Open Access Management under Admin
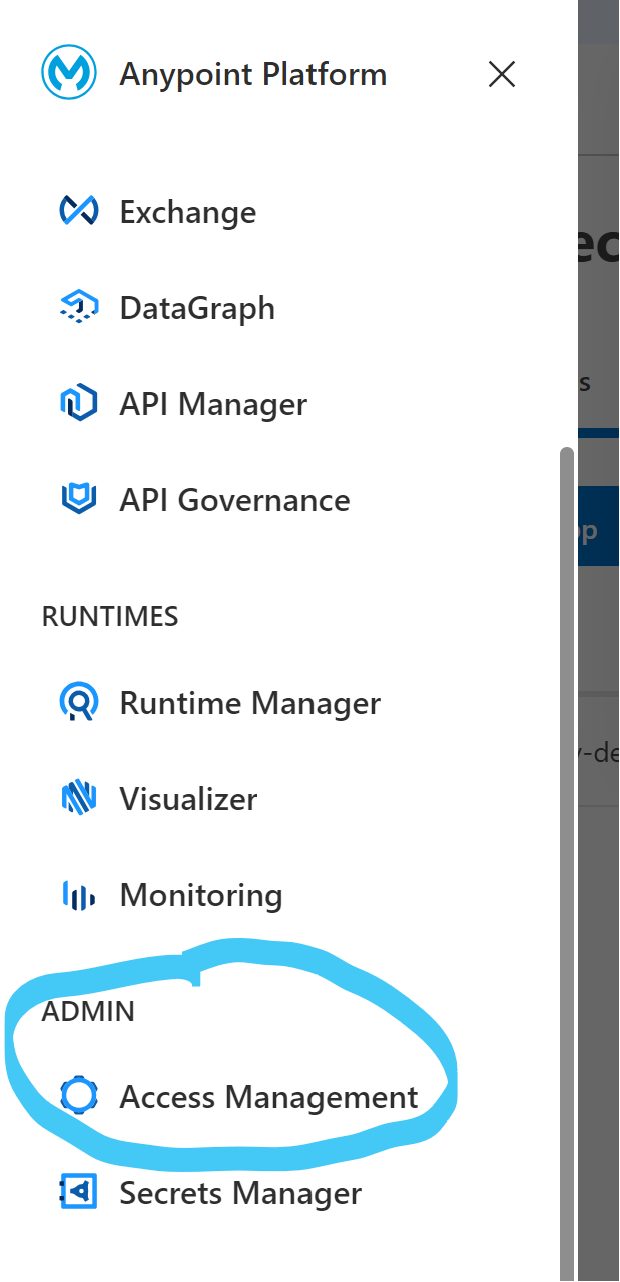 pyautogui.click(x=269, y=1097)
